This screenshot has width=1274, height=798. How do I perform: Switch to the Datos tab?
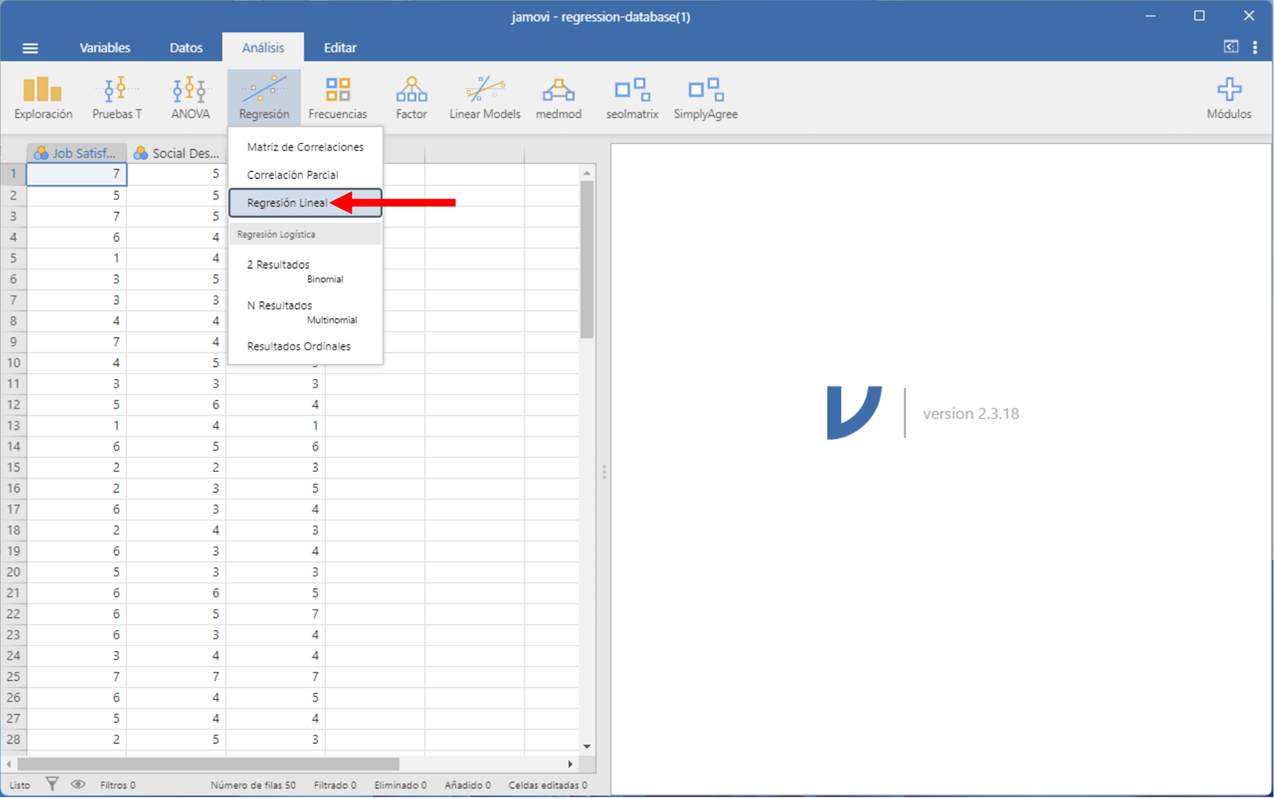pyautogui.click(x=186, y=48)
